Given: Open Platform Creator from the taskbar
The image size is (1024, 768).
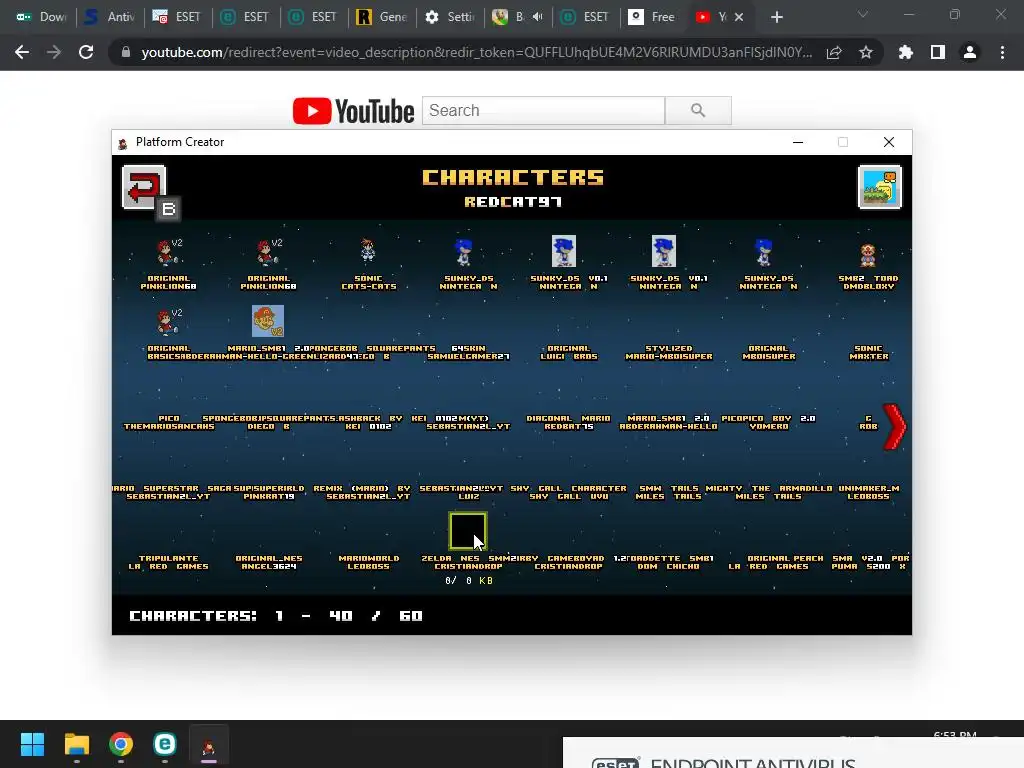Looking at the screenshot, I should click(x=209, y=745).
